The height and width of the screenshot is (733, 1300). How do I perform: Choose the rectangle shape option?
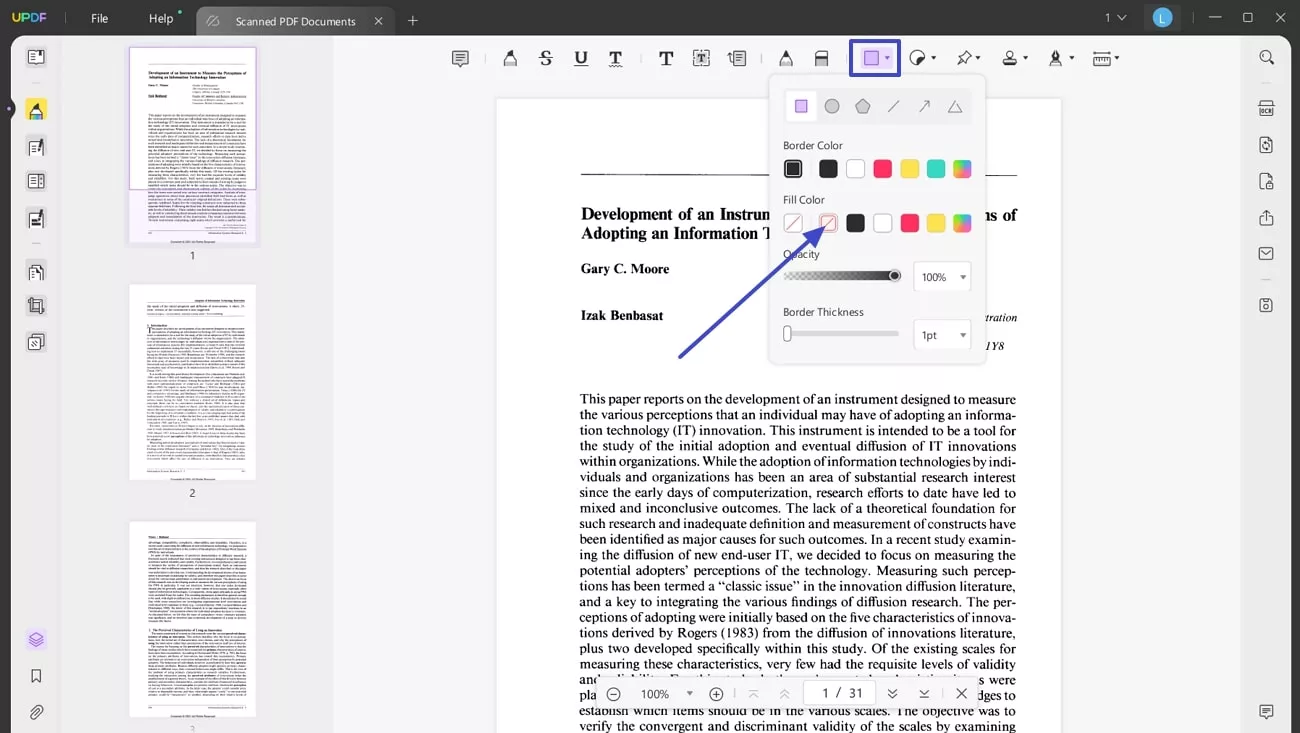coord(801,106)
